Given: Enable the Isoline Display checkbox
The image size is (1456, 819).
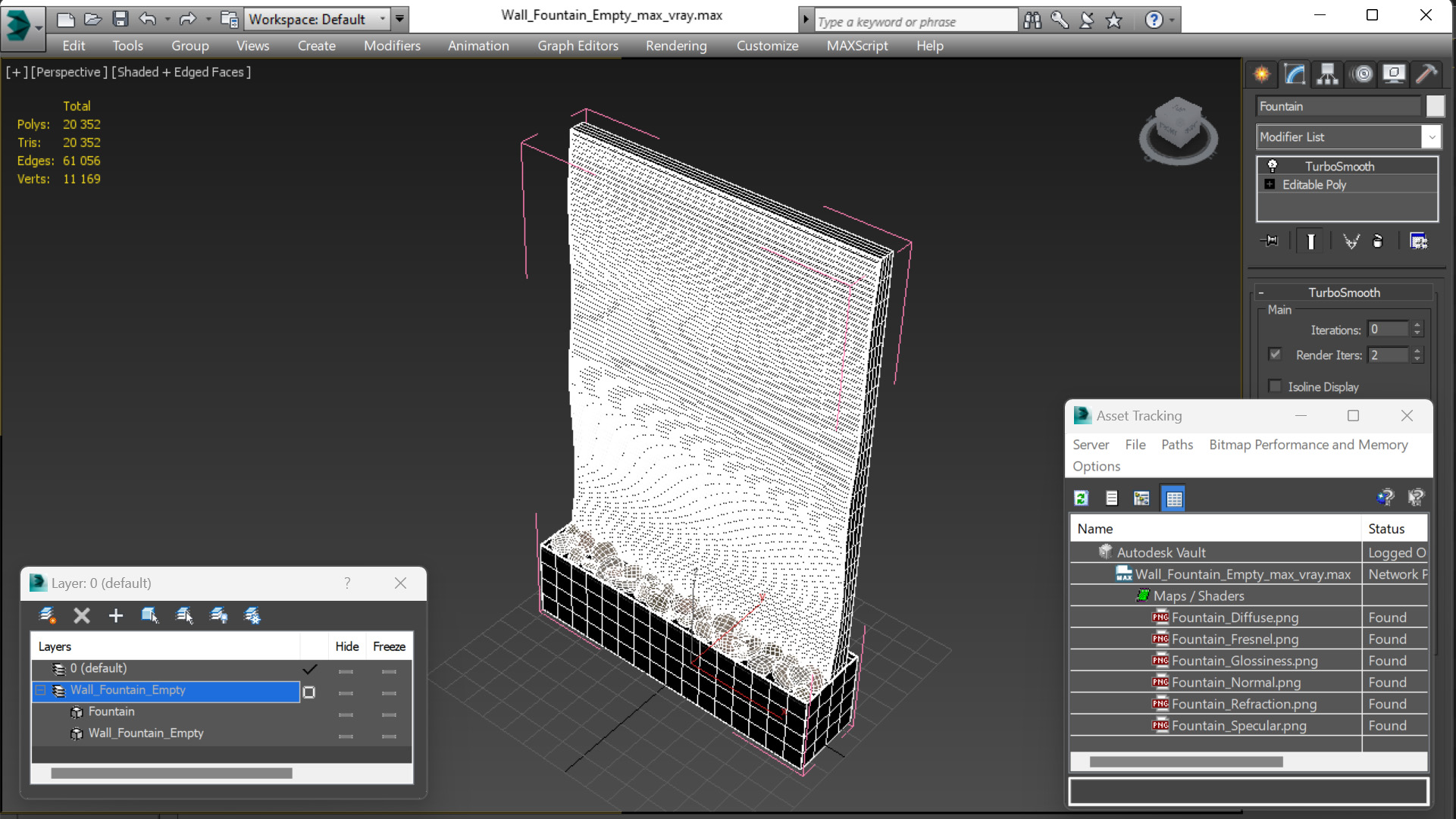Looking at the screenshot, I should coord(1275,386).
